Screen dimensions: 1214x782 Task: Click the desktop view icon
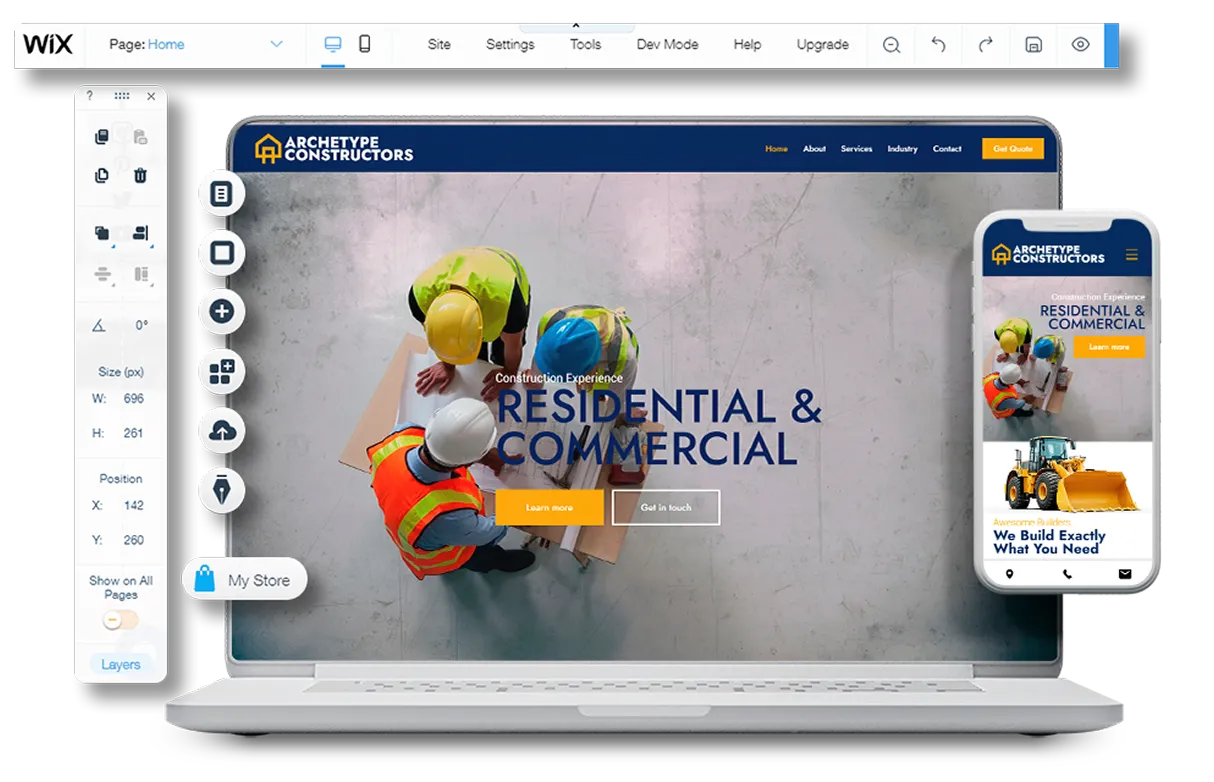click(x=333, y=44)
